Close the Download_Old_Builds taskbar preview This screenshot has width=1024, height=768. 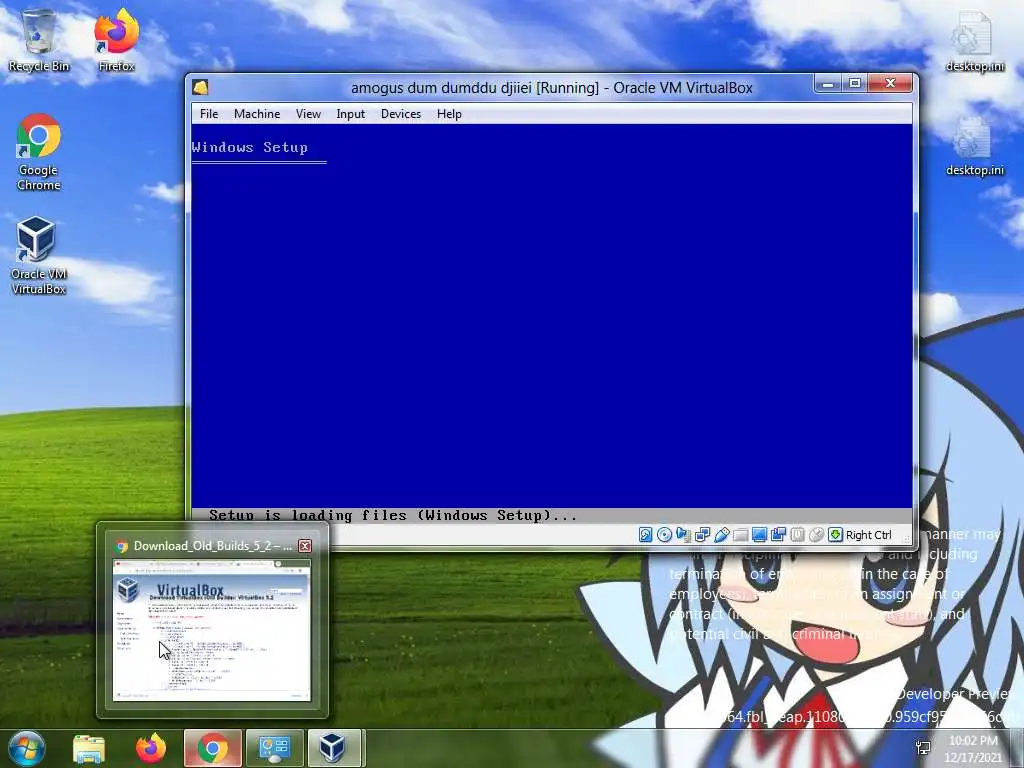pyautogui.click(x=305, y=546)
